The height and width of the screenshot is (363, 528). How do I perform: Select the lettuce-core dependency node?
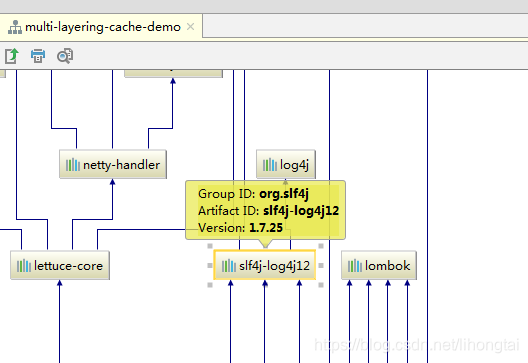(60, 265)
